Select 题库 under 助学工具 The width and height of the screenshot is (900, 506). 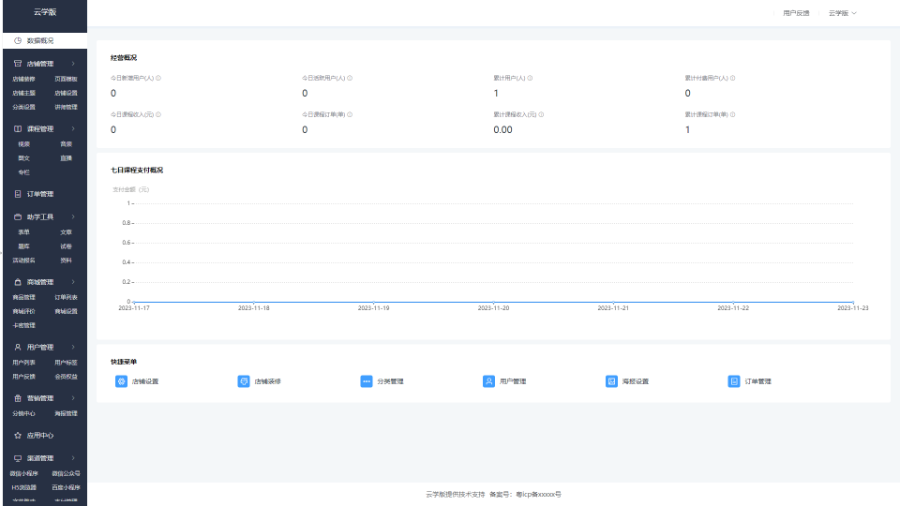24,247
